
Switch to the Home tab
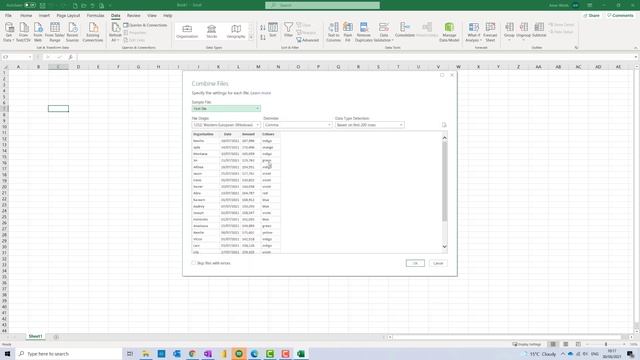[26, 16]
